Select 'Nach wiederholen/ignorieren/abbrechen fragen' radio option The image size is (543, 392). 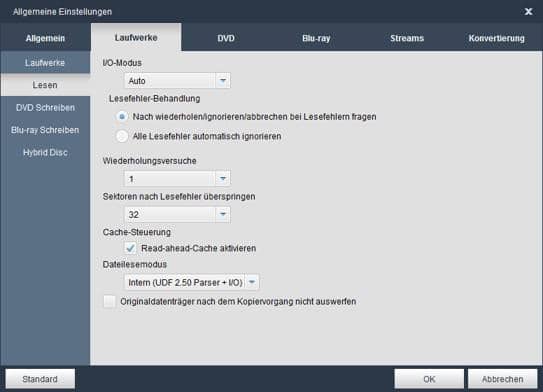(122, 117)
